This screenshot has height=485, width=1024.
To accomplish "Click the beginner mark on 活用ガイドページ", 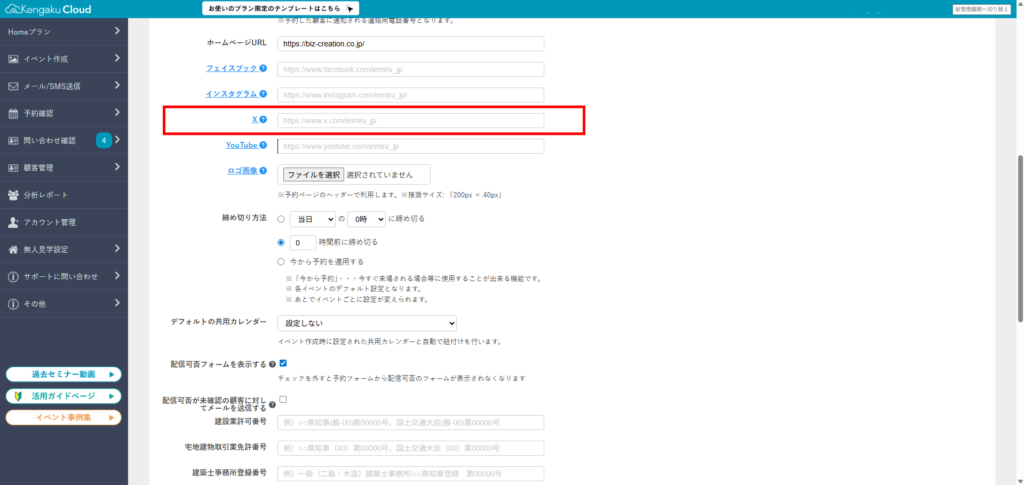I will click(18, 396).
